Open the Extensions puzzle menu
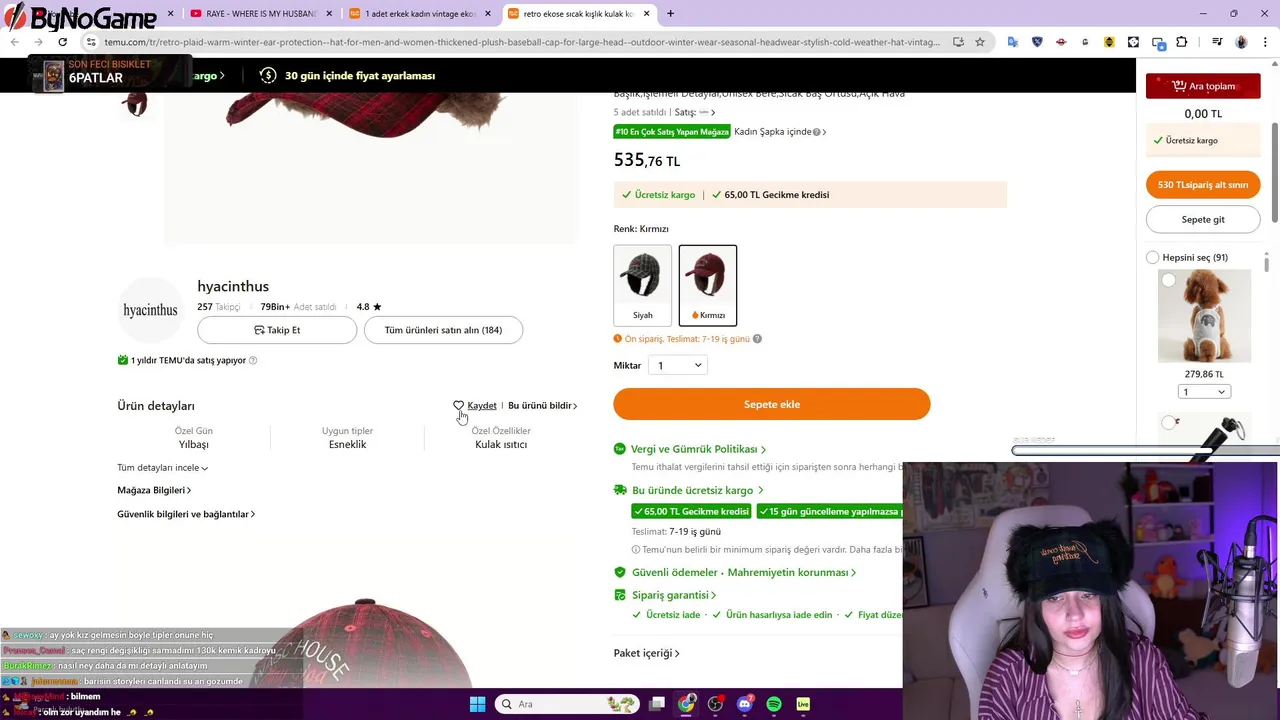Viewport: 1280px width, 720px height. pyautogui.click(x=1182, y=42)
